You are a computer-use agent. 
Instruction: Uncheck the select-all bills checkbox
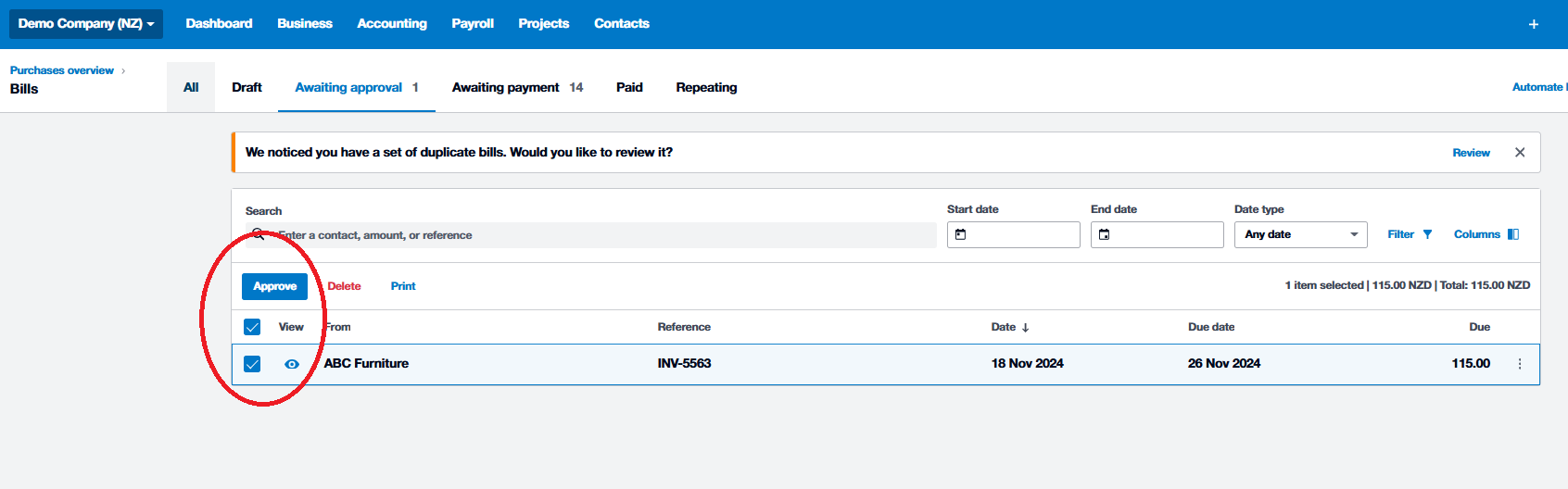click(252, 327)
